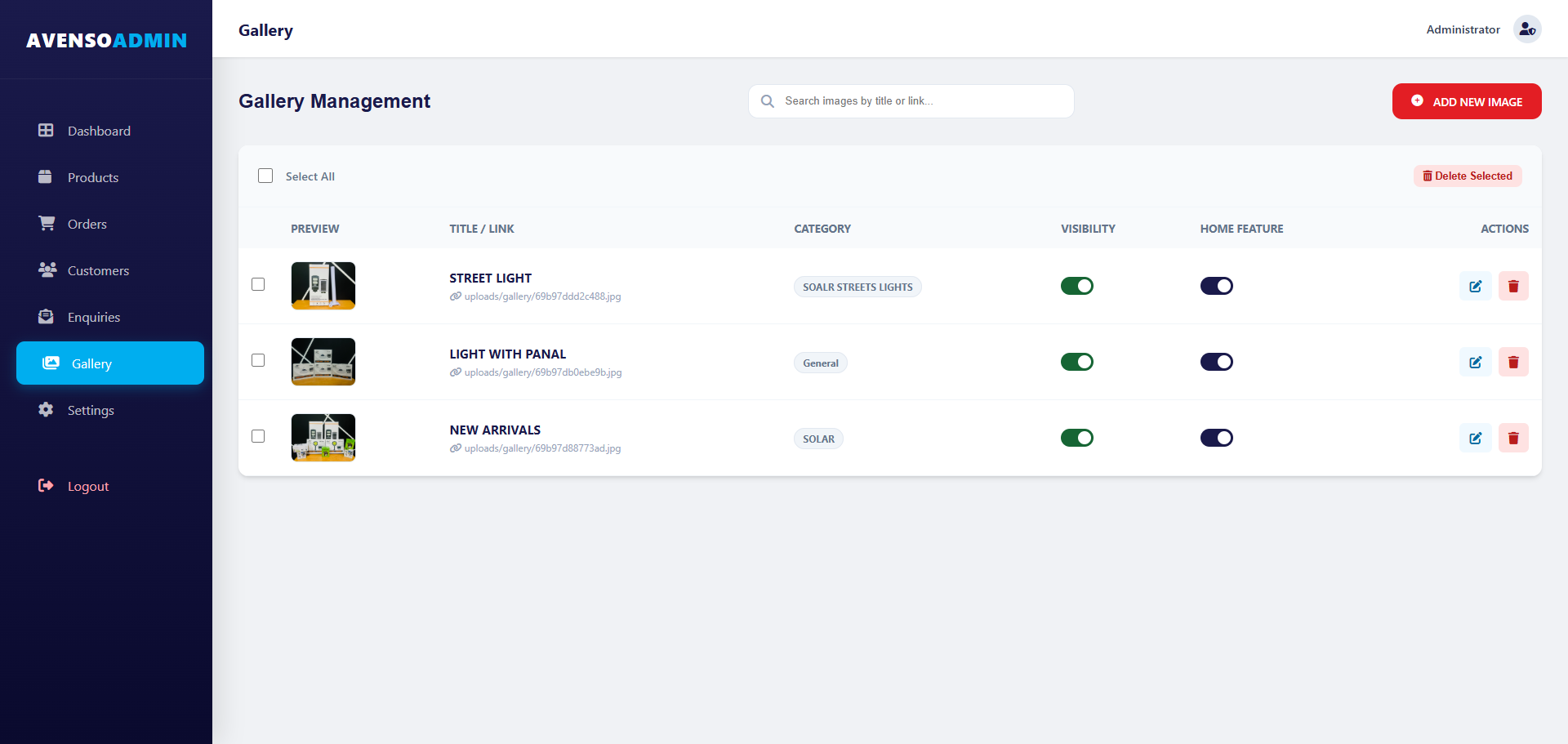This screenshot has height=744, width=1568.
Task: Toggle visibility for LIGHT WITH PANAL
Action: (x=1077, y=362)
